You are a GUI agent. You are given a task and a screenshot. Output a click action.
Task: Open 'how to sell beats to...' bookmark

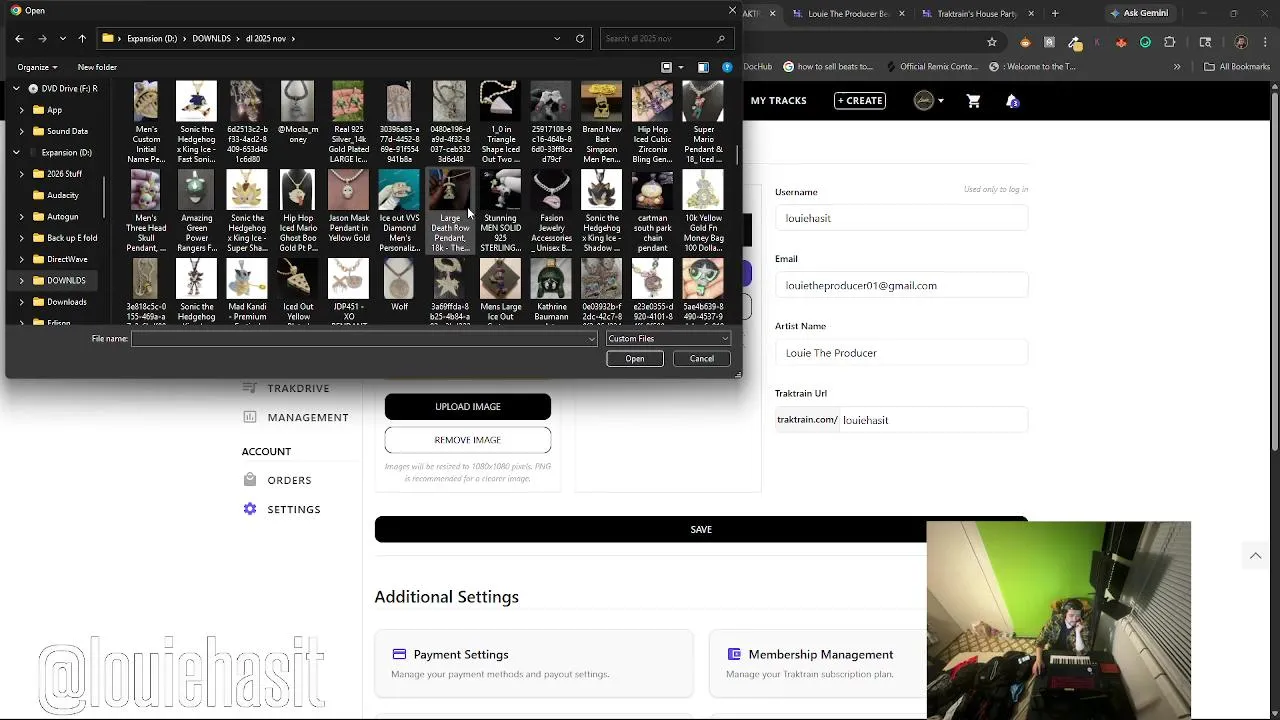click(827, 67)
